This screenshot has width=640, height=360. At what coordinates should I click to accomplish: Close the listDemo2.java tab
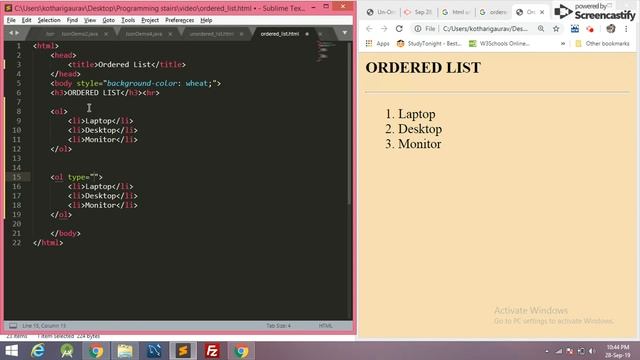pos(106,34)
